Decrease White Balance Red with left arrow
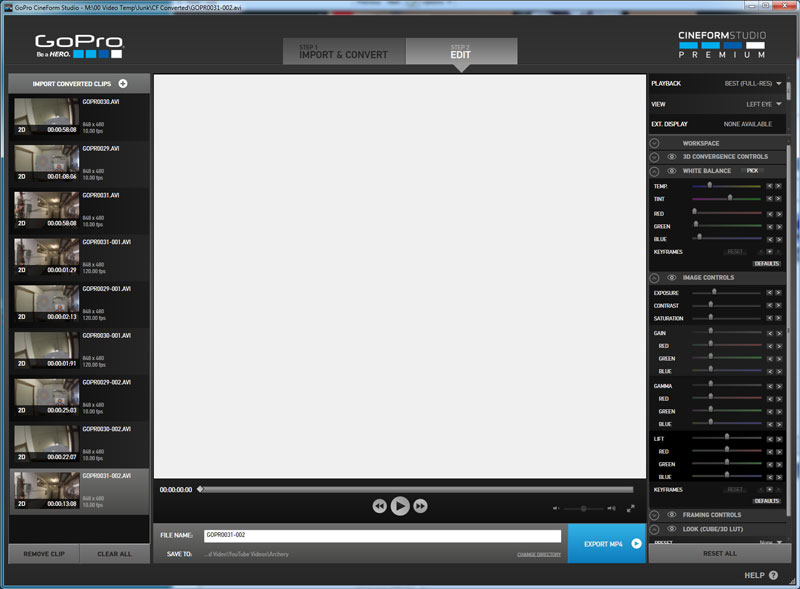 (769, 214)
